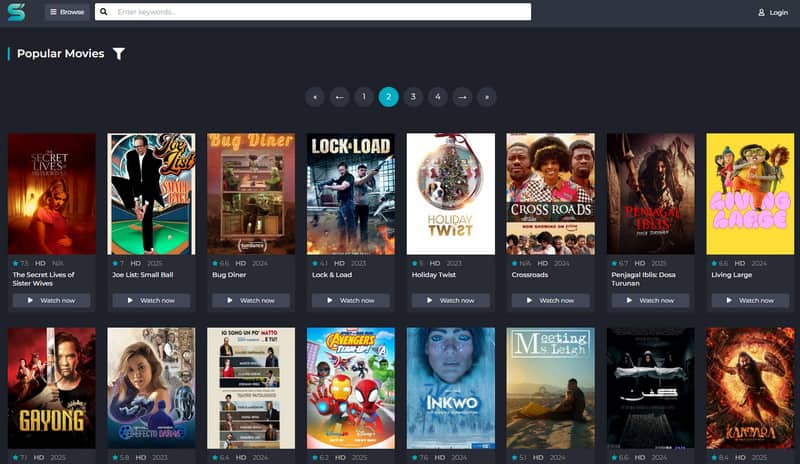Click the Holiday Twist title text

pos(434,275)
